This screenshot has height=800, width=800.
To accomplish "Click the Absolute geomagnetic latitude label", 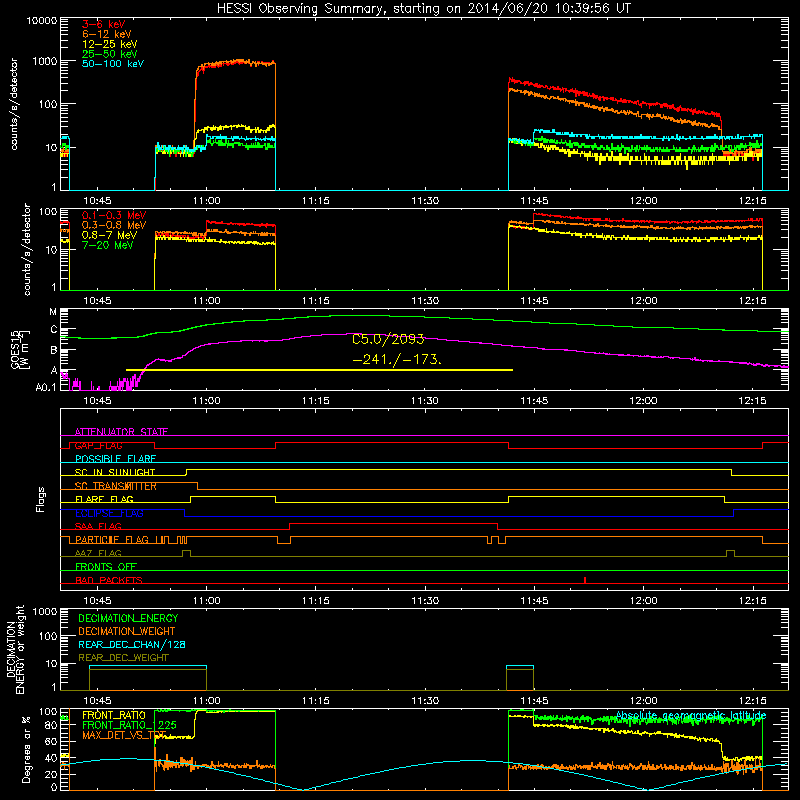I will [691, 715].
